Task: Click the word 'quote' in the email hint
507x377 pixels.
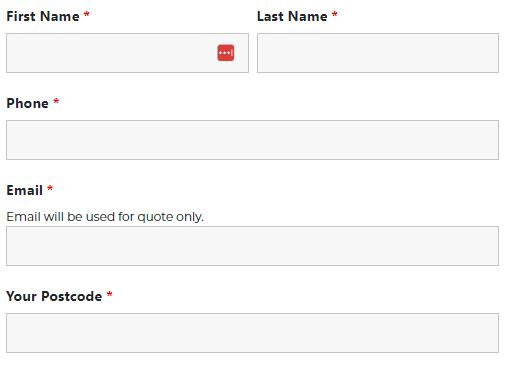Action: point(155,217)
